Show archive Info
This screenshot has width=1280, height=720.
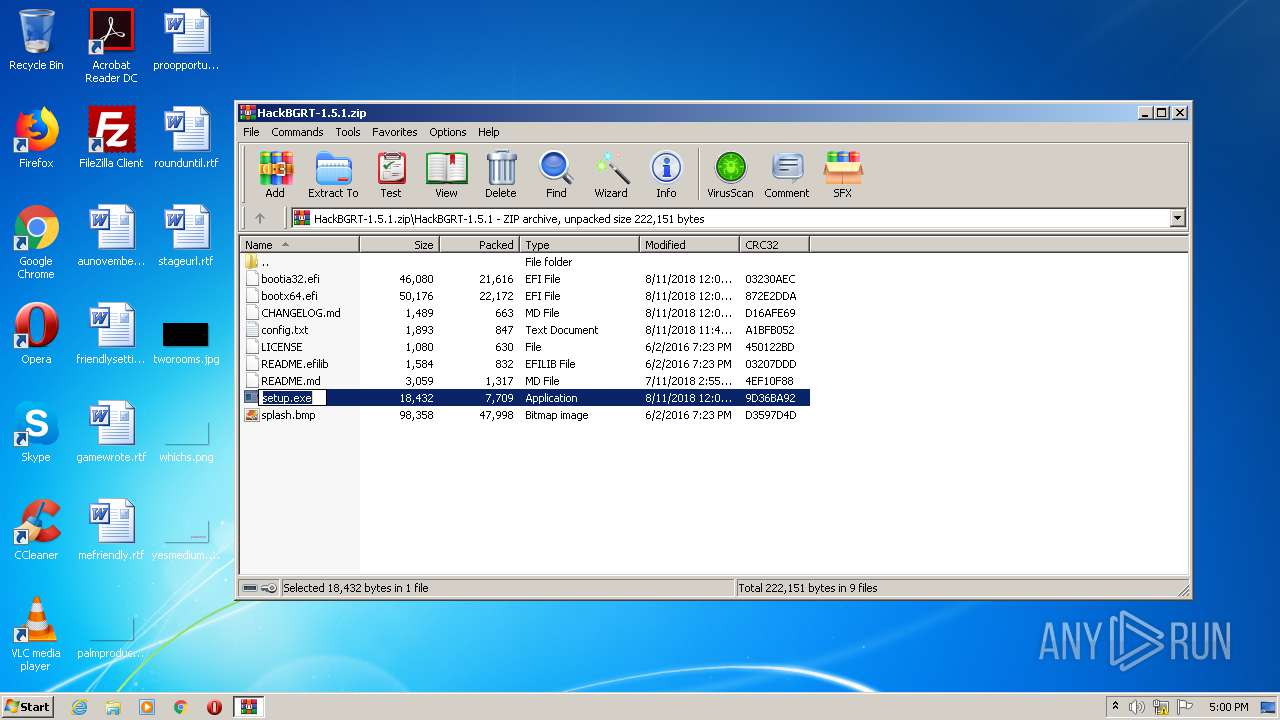(666, 175)
